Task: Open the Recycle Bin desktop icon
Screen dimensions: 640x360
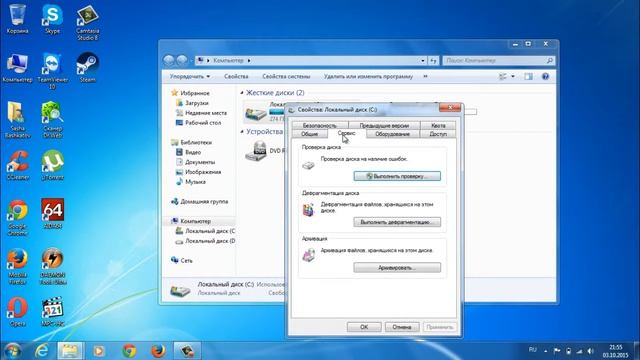Action: coord(18,19)
